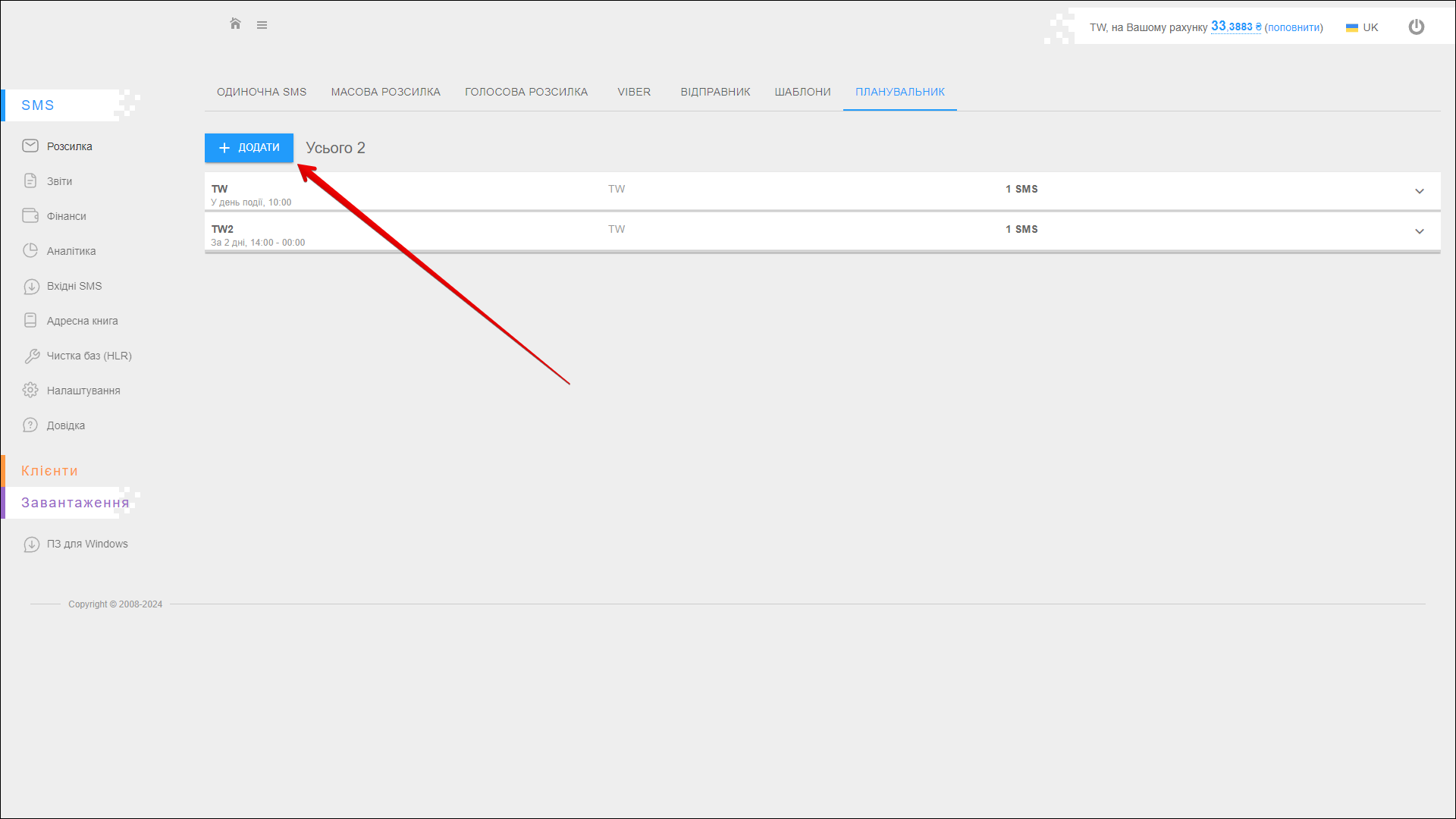Switch to ШАБЛОНИ tab

tap(802, 92)
